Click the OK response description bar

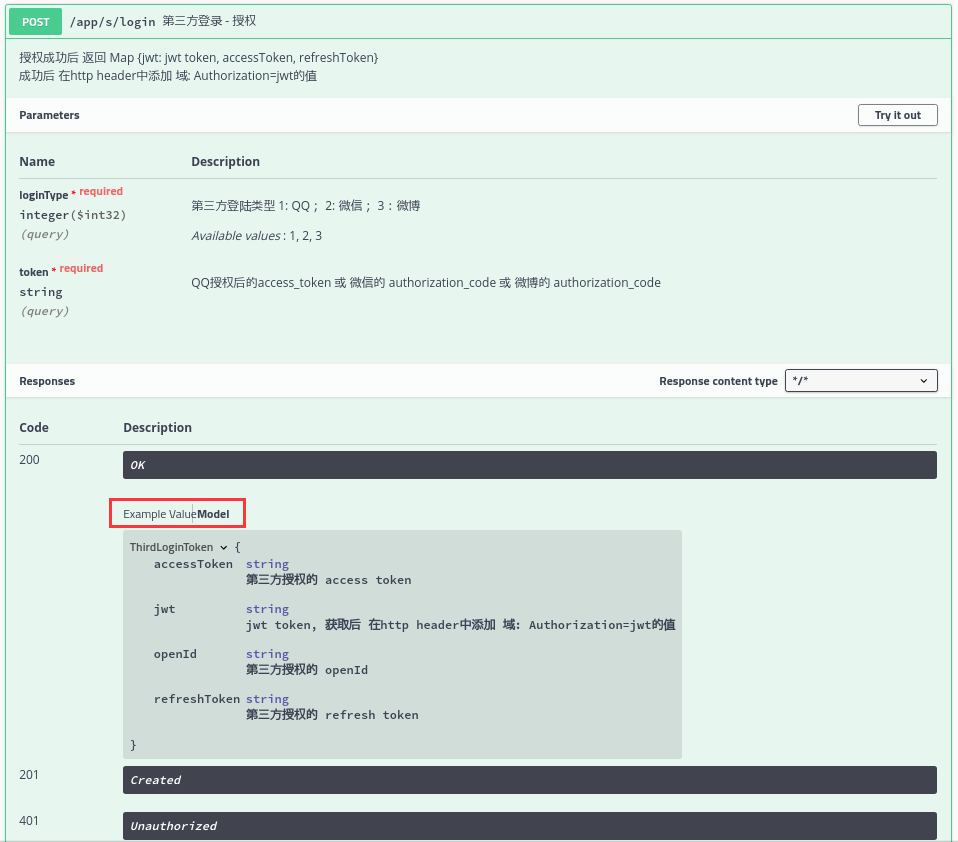click(529, 465)
